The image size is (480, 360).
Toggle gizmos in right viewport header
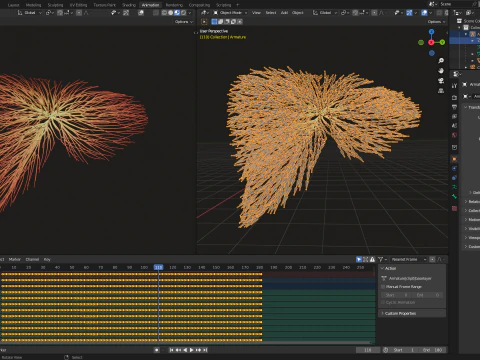pyautogui.click(x=409, y=13)
